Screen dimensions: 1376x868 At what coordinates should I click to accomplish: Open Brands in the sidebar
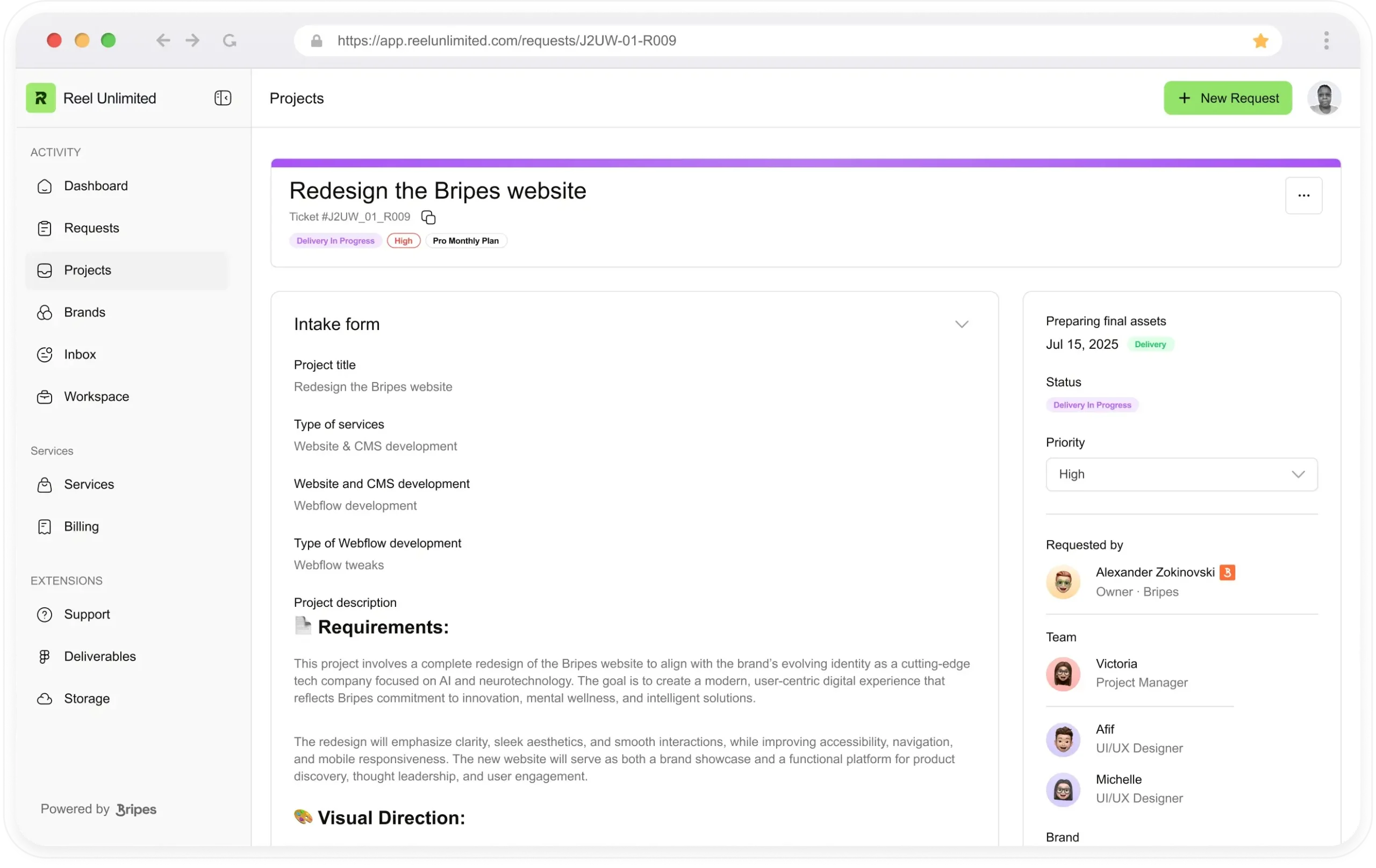(x=126, y=313)
